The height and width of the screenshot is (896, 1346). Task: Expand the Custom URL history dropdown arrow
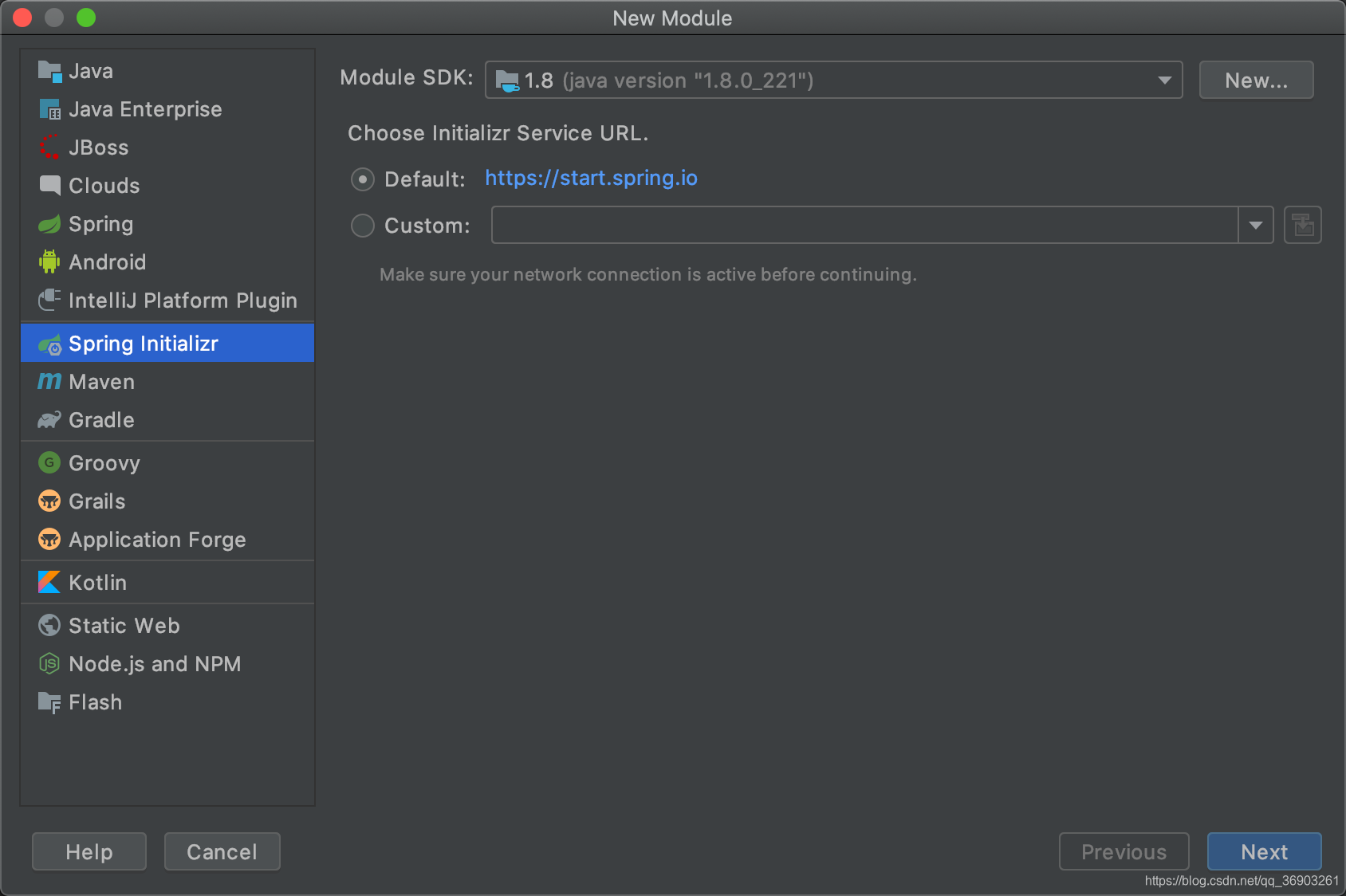click(x=1256, y=226)
